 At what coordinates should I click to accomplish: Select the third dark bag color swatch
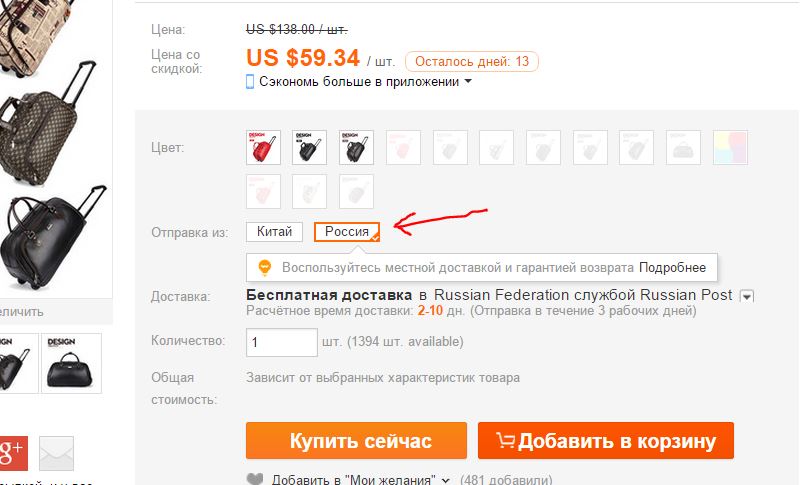(356, 147)
